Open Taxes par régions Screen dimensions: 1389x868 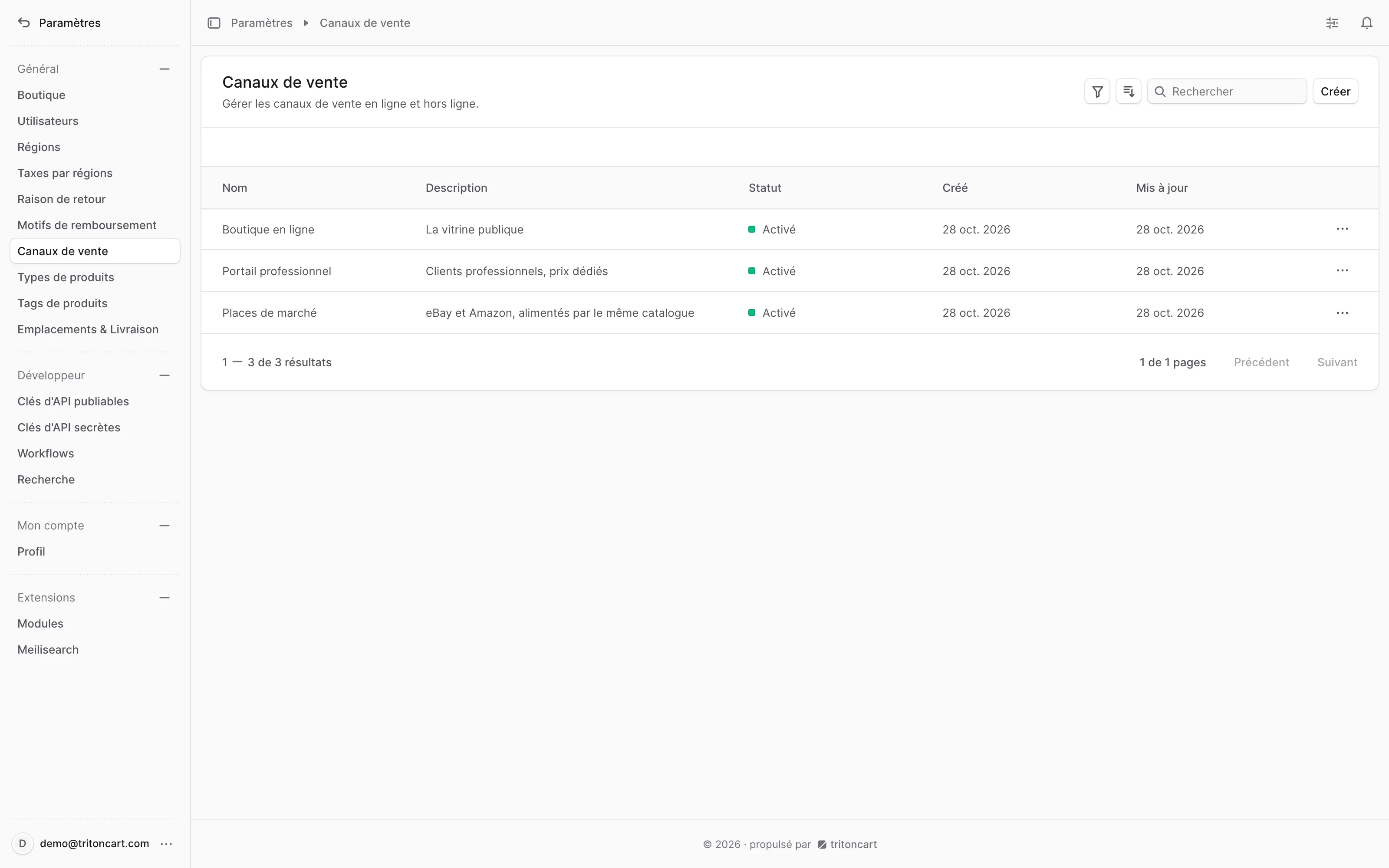tap(95, 173)
